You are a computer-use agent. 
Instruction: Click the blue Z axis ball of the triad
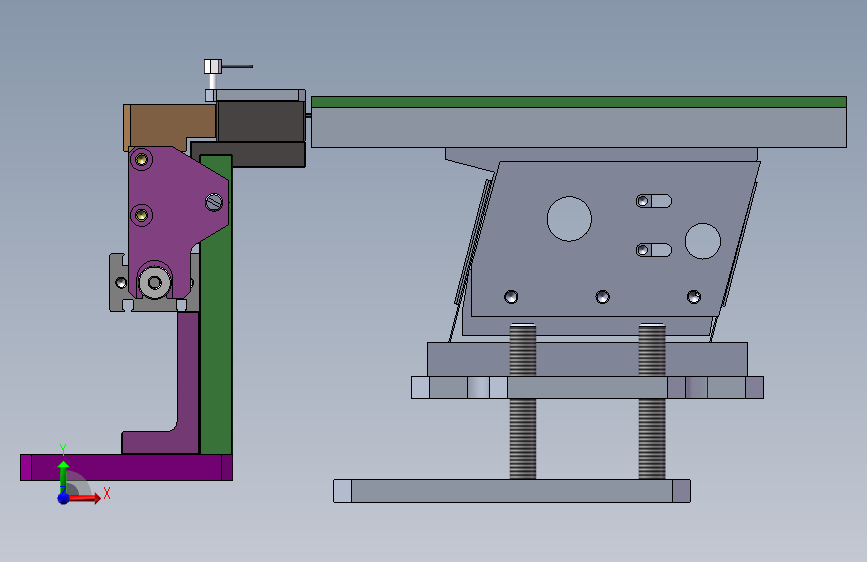64,498
